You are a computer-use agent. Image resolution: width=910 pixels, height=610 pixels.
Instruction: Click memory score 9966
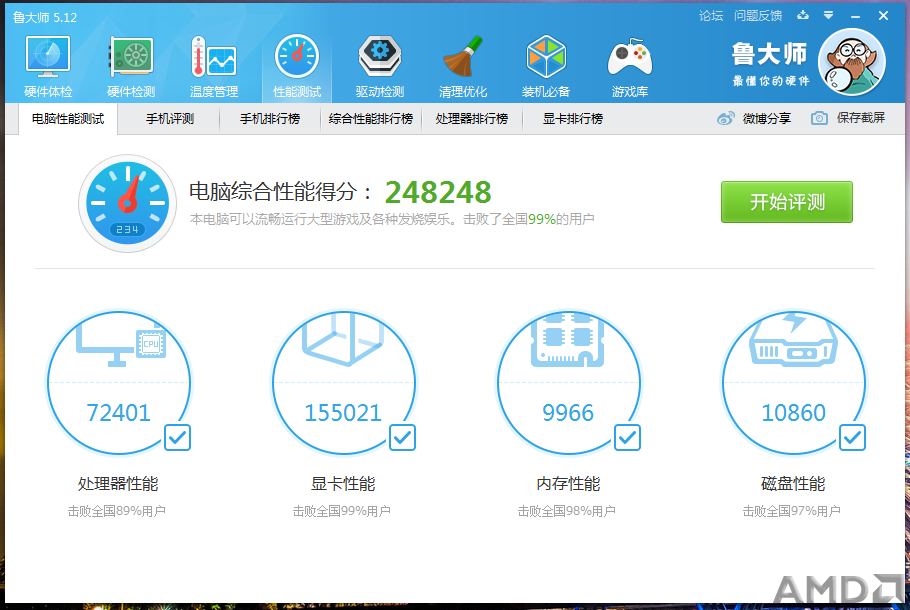coord(568,413)
